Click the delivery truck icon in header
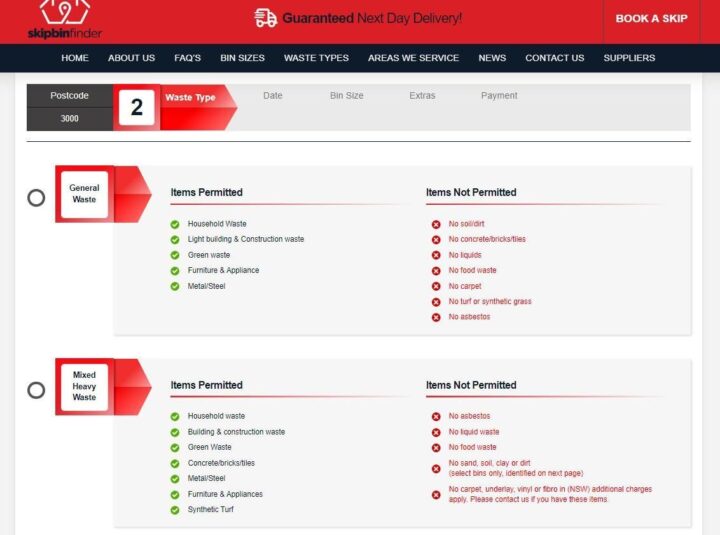This screenshot has width=720, height=535. click(x=265, y=18)
